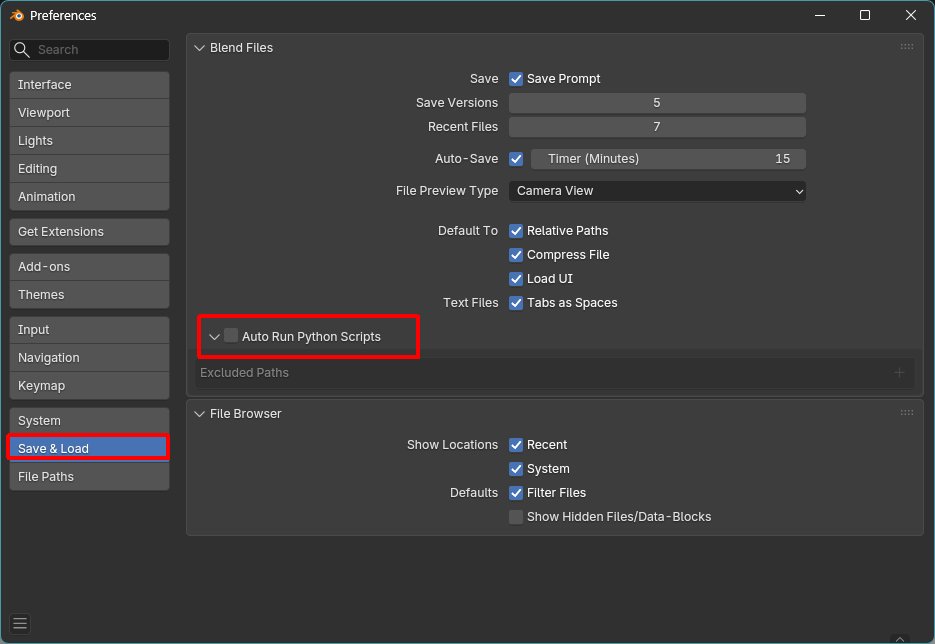Maximize the Preferences window

point(865,16)
